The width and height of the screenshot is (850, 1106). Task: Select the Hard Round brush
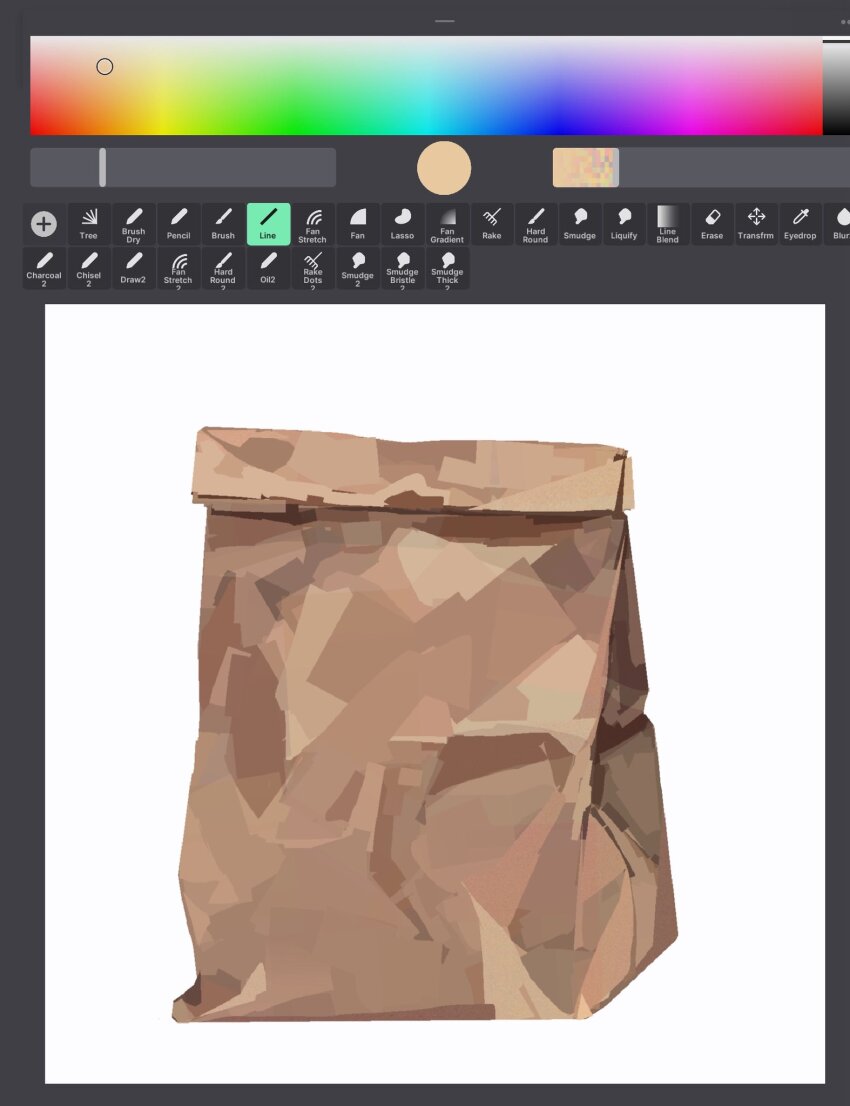(535, 224)
